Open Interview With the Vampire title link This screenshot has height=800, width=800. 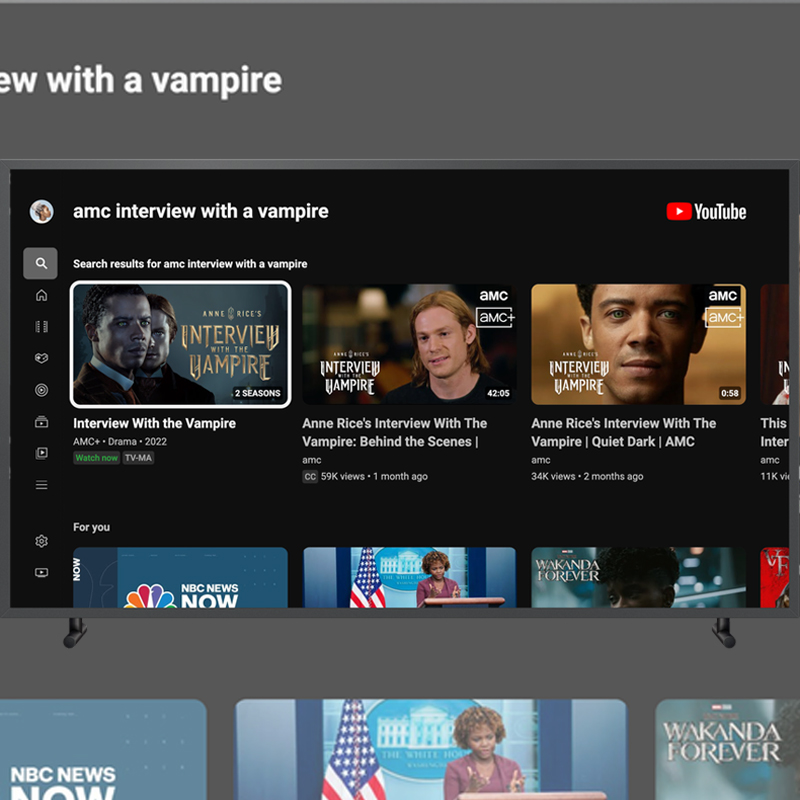click(x=154, y=423)
